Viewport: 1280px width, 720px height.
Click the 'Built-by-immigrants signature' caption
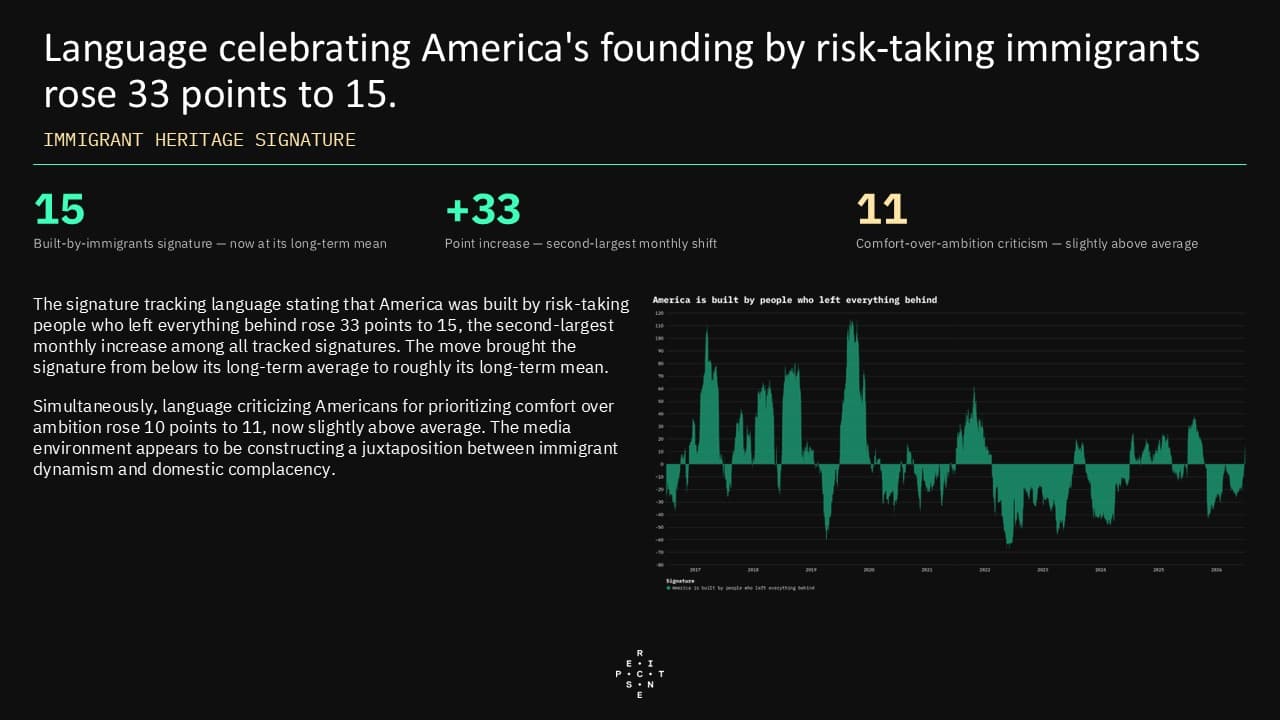[210, 244]
